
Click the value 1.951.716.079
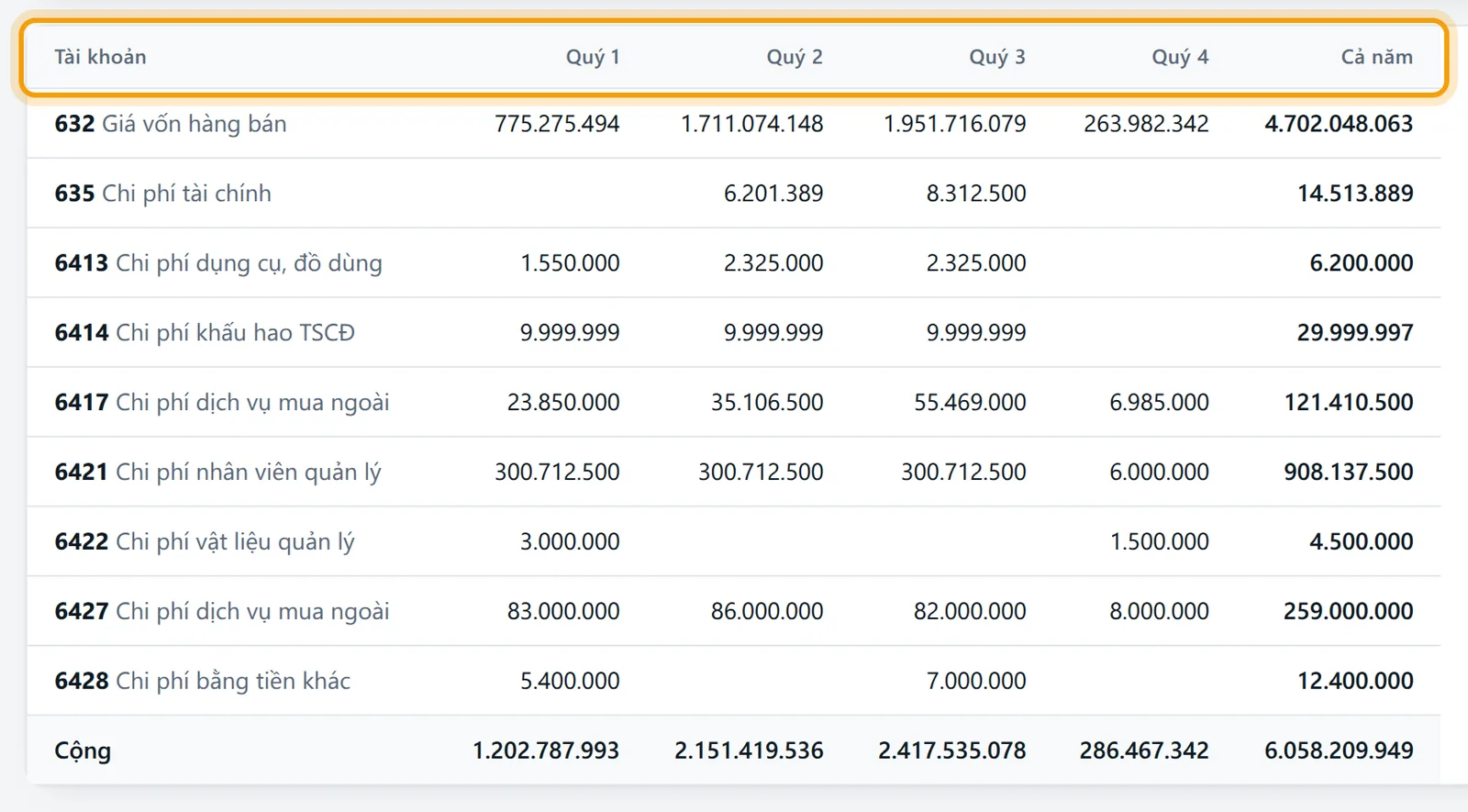(954, 124)
